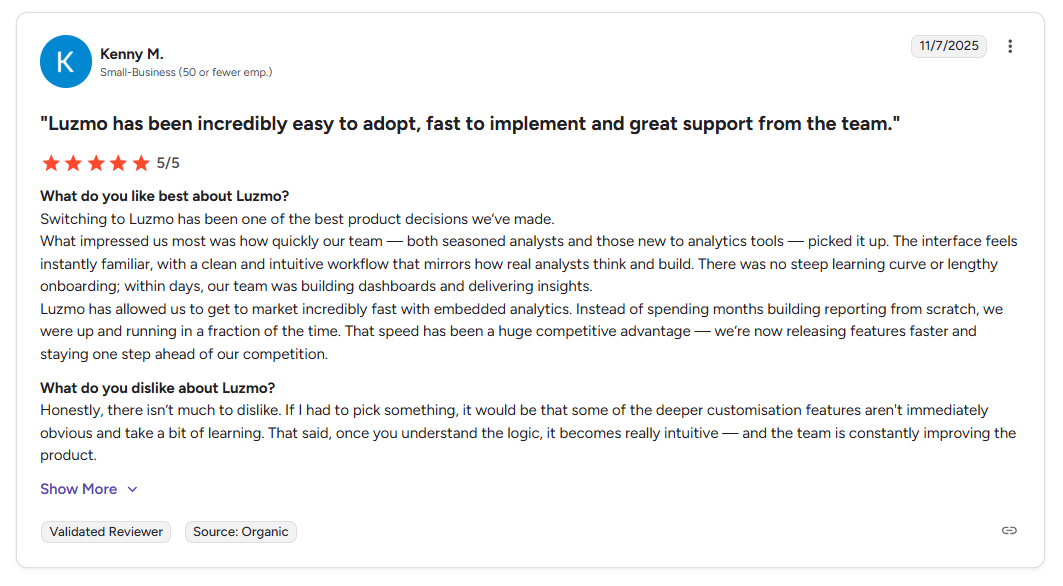
Task: Select the Source: Organic badge
Action: point(240,531)
